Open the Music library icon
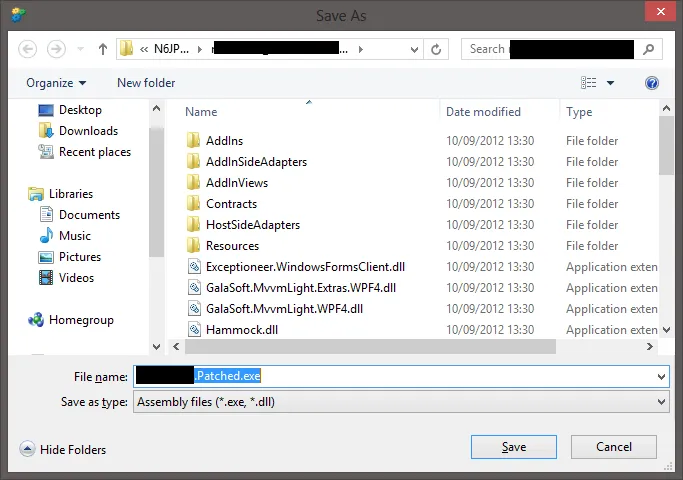The width and height of the screenshot is (683, 480). [46, 236]
